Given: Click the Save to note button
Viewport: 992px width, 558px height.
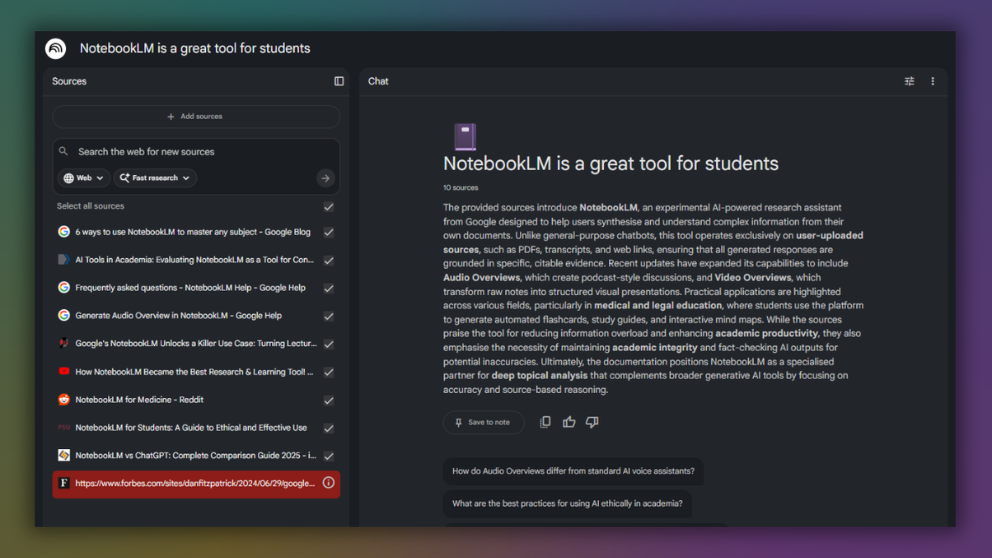Looking at the screenshot, I should [483, 422].
